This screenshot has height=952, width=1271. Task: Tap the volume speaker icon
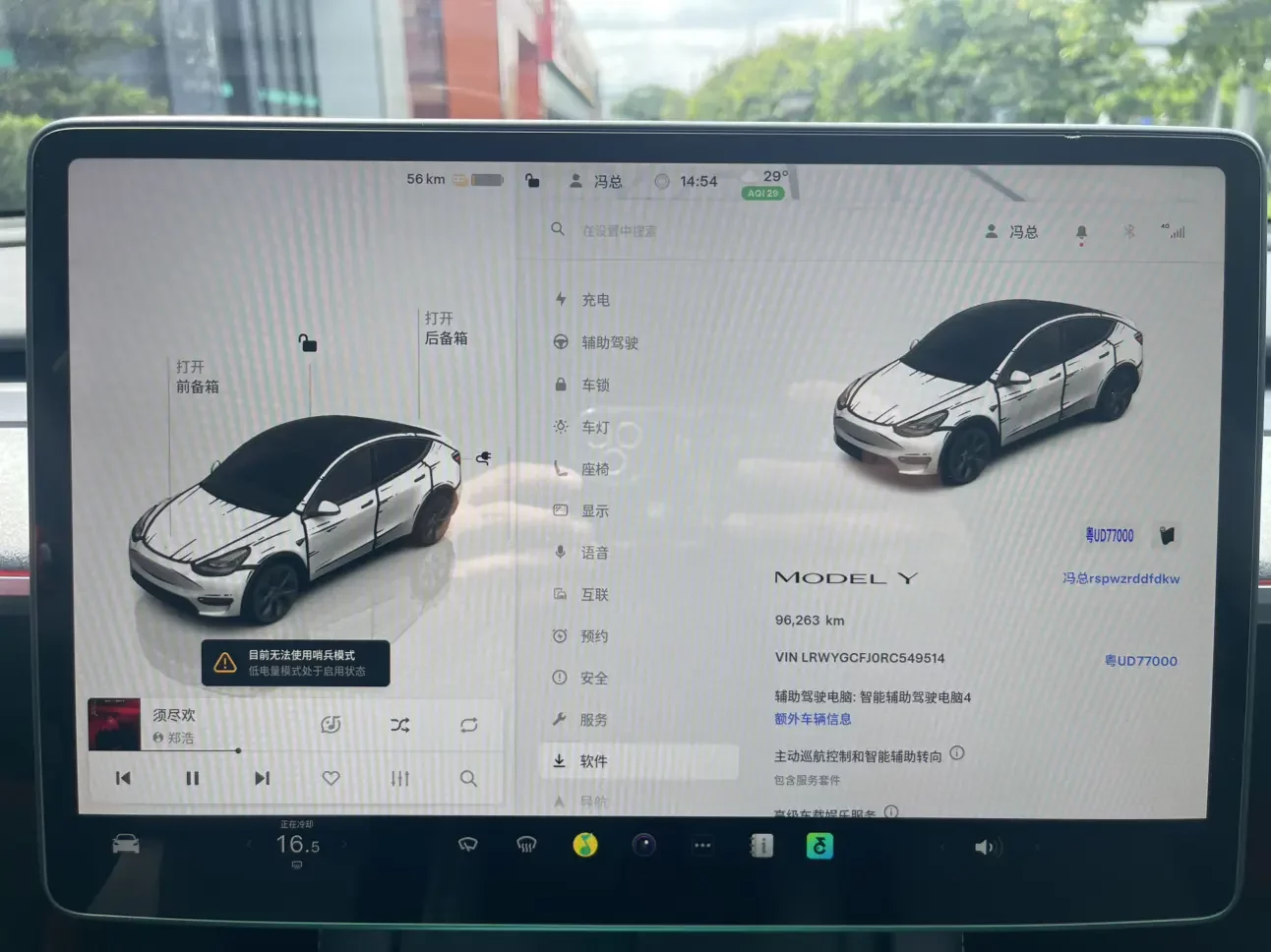(x=987, y=847)
